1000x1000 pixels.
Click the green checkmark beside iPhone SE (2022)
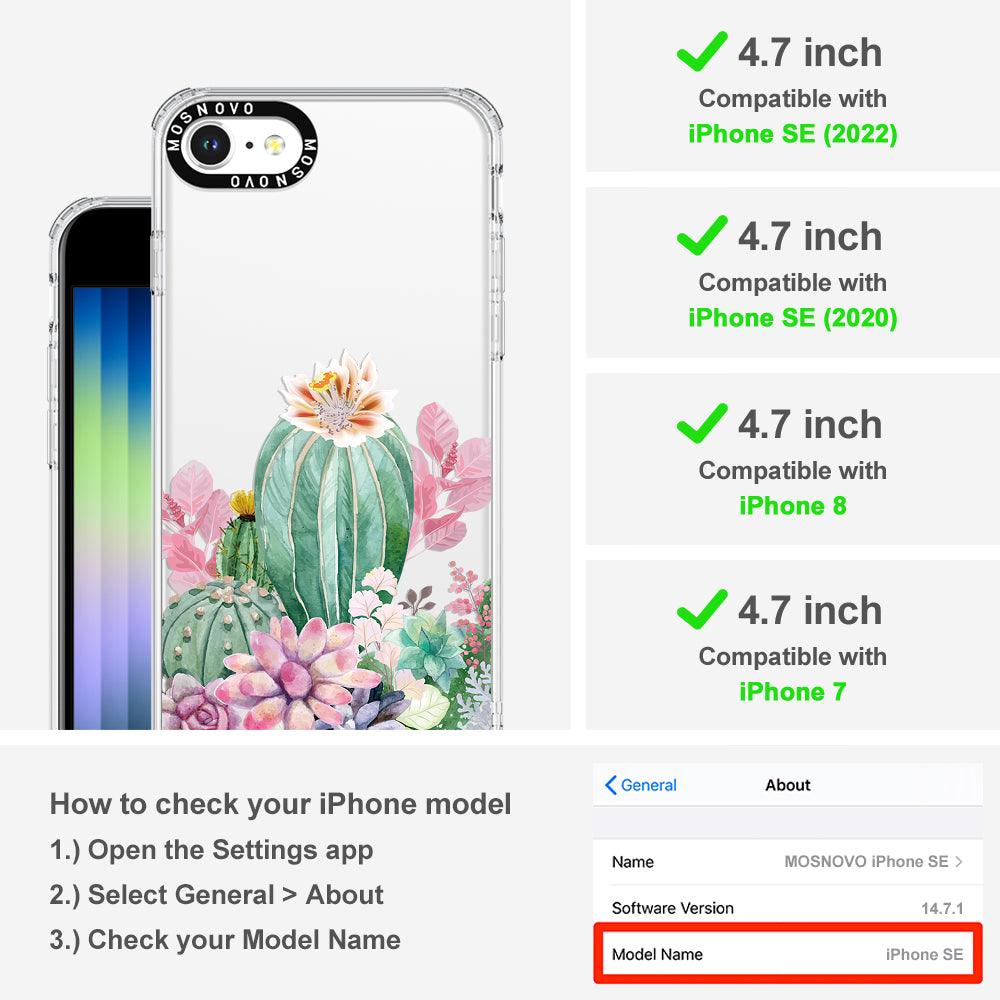[702, 51]
